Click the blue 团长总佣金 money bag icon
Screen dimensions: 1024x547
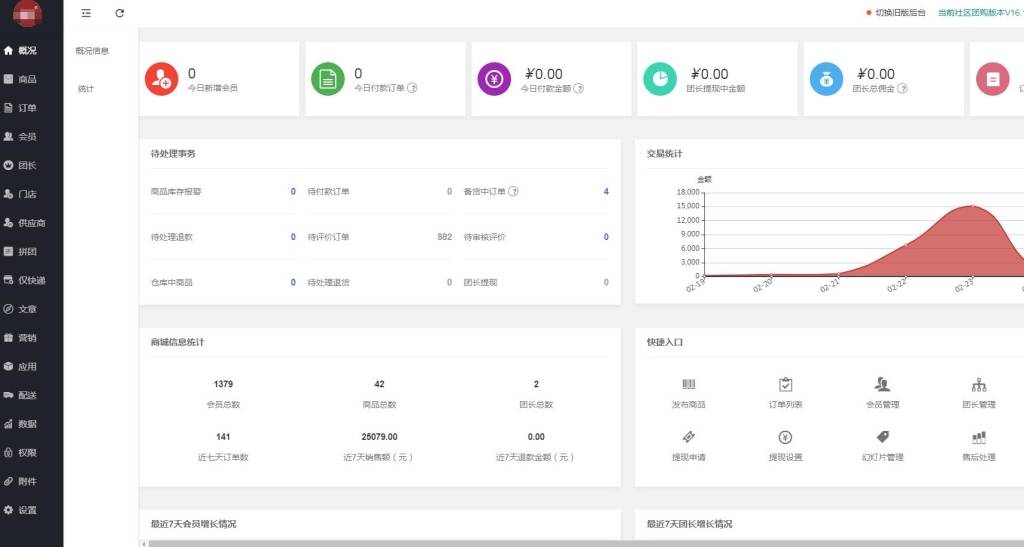[827, 79]
